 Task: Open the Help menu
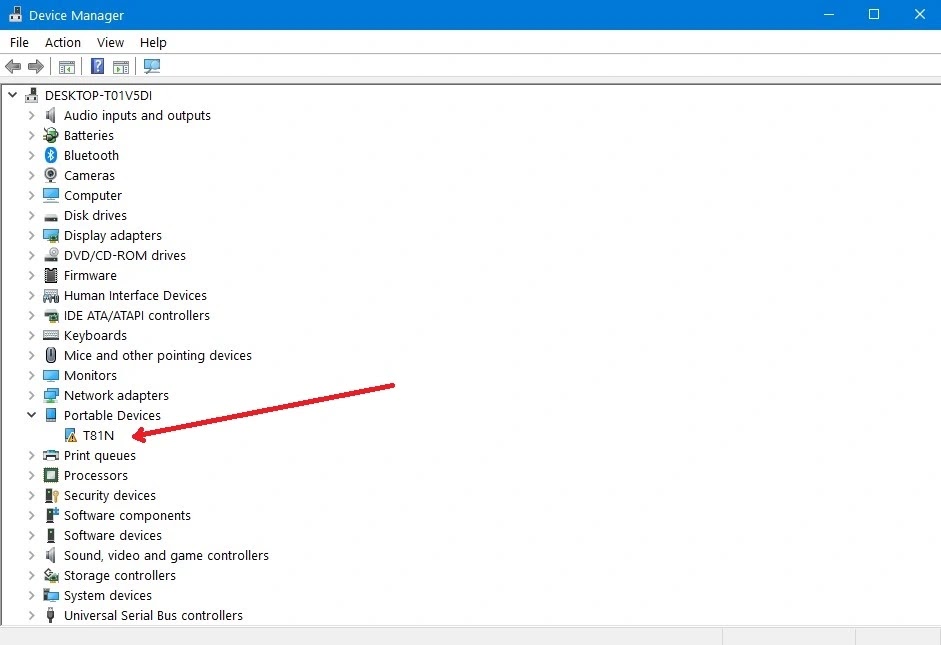[x=153, y=43]
